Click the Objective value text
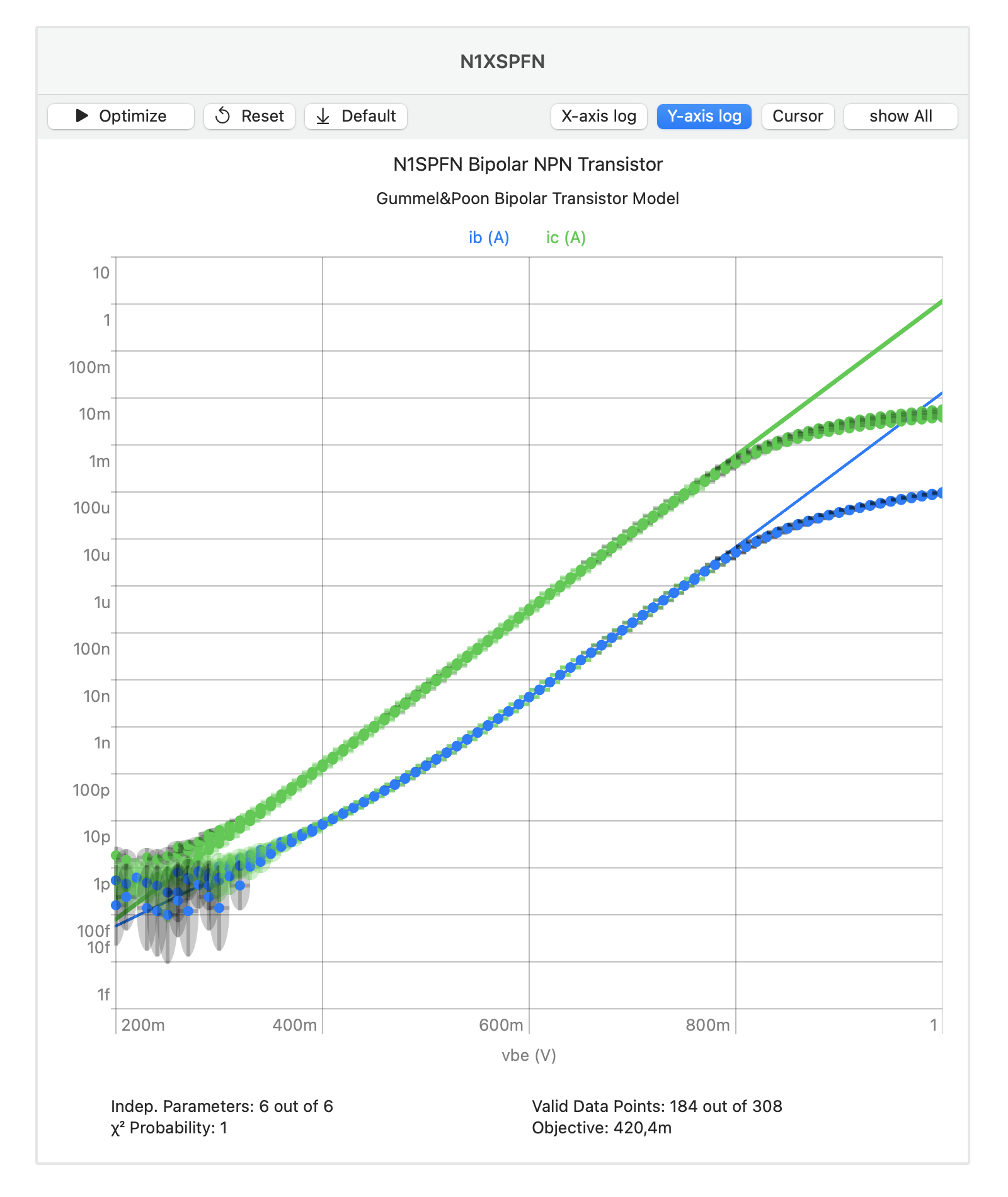Screen dimensions: 1008x1197 tap(602, 1128)
